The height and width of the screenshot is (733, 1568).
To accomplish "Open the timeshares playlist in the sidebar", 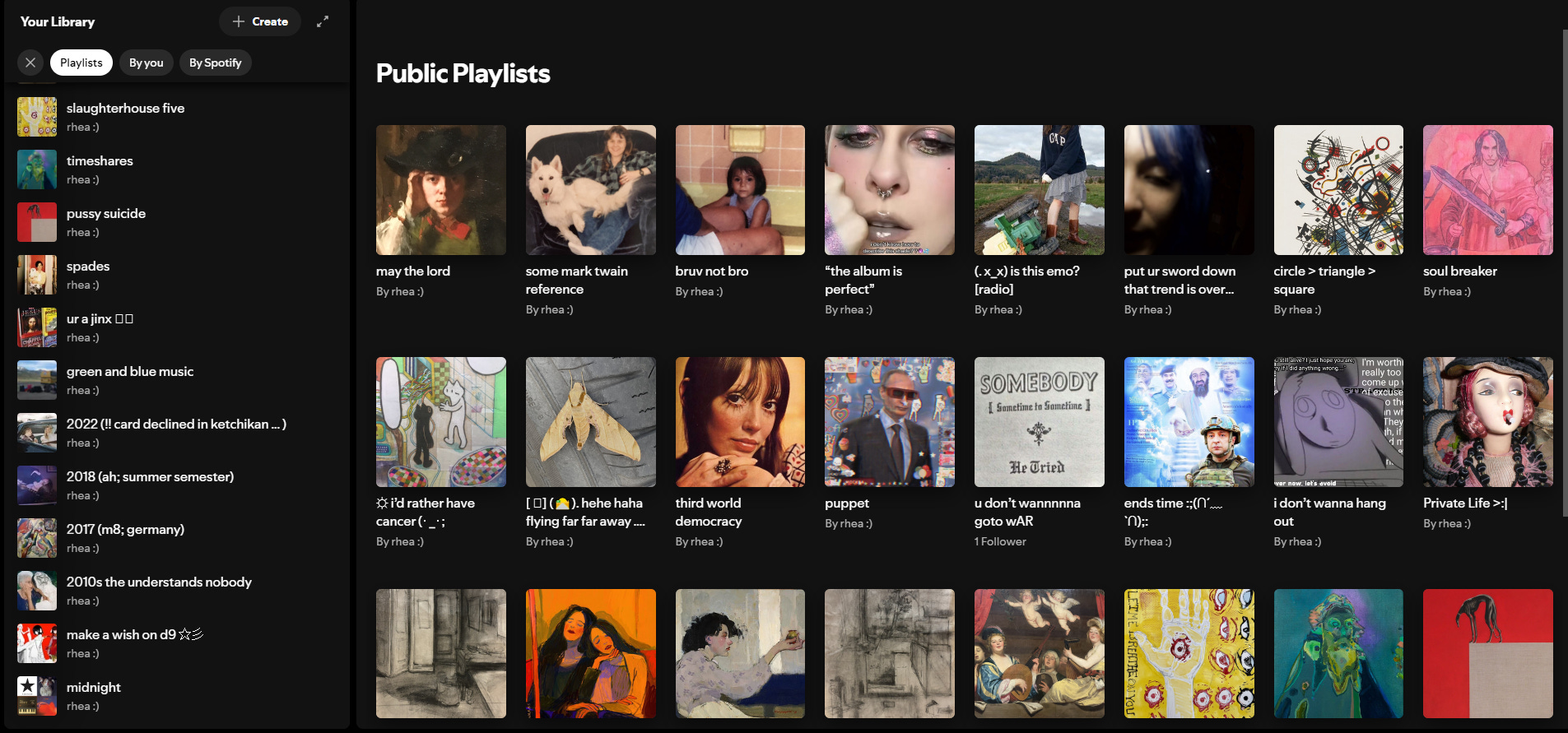I will click(177, 169).
